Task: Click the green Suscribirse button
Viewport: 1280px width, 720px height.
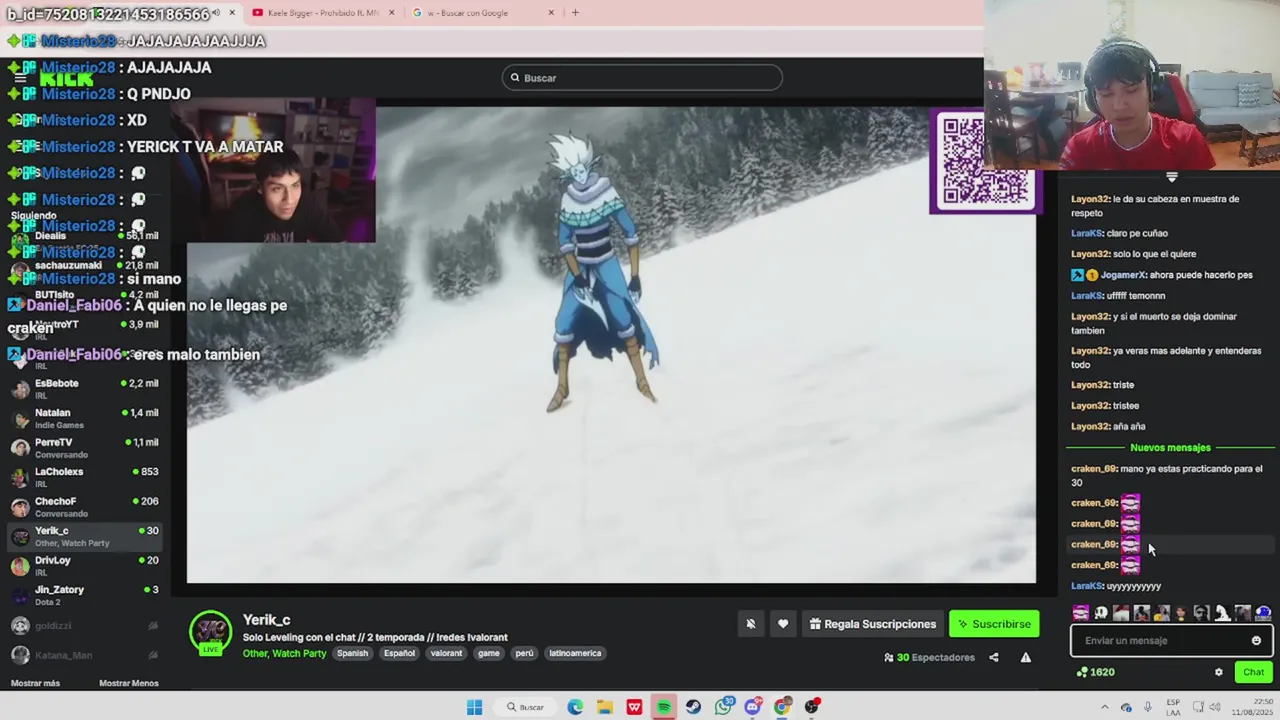Action: (994, 624)
